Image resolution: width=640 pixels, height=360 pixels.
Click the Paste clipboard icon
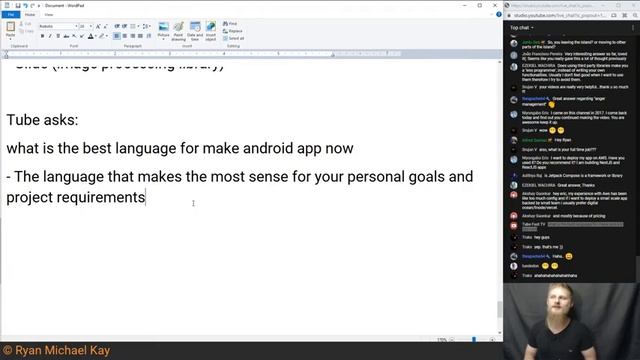coord(10,27)
